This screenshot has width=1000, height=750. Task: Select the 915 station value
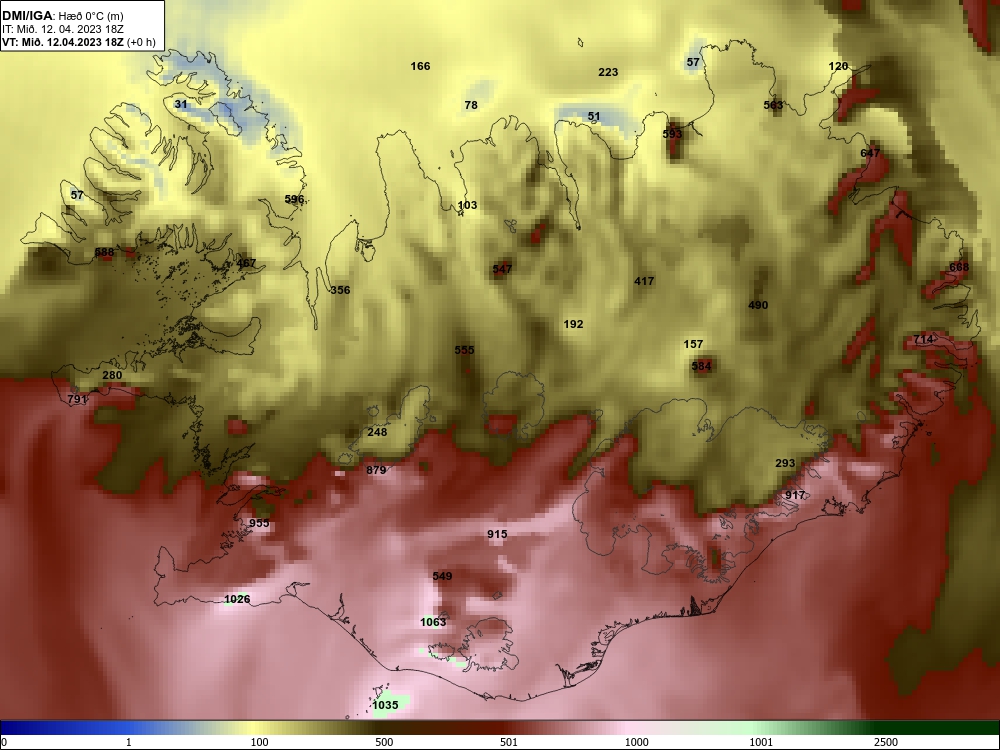(x=497, y=534)
